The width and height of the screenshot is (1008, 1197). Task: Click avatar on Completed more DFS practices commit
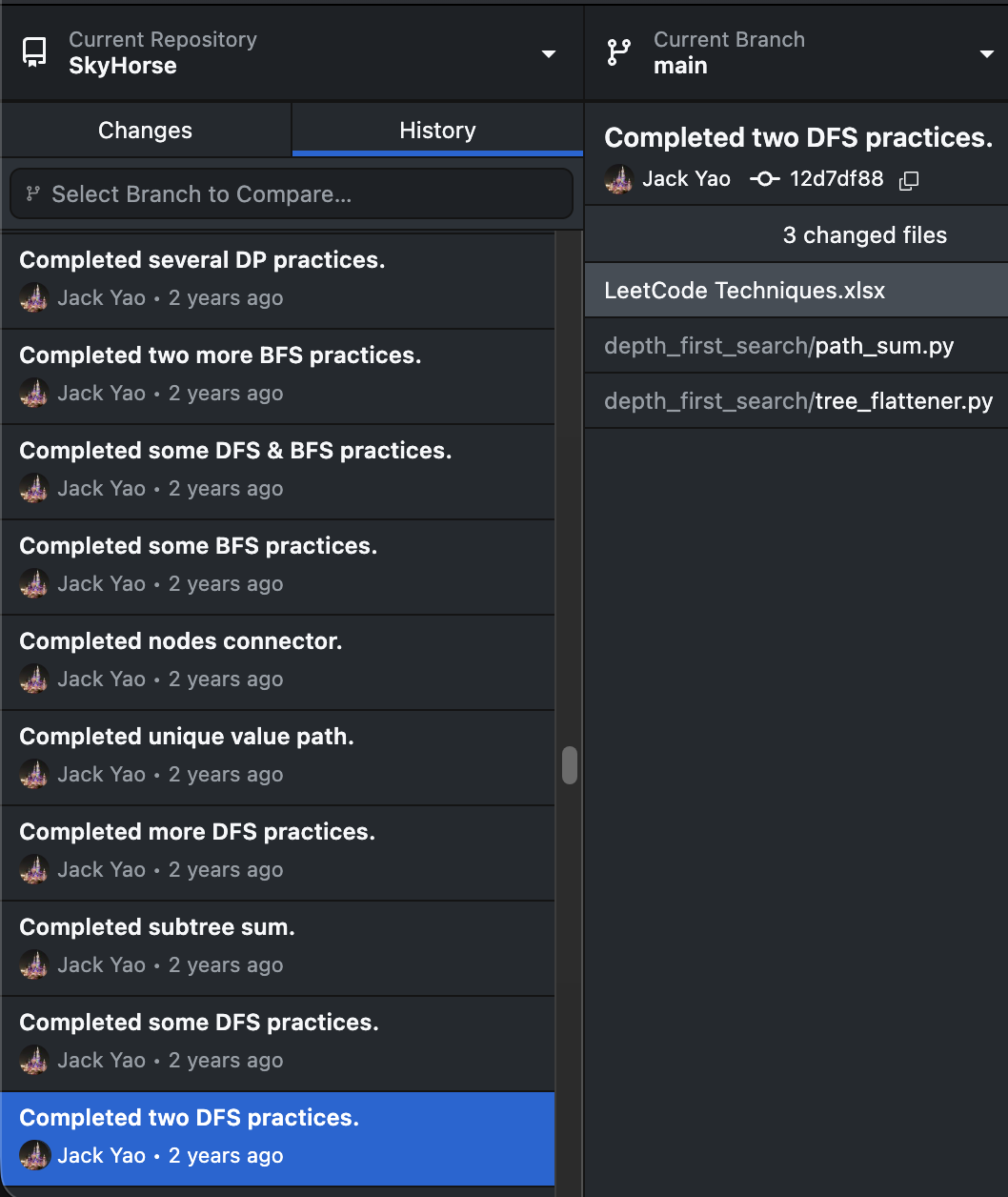tap(34, 869)
